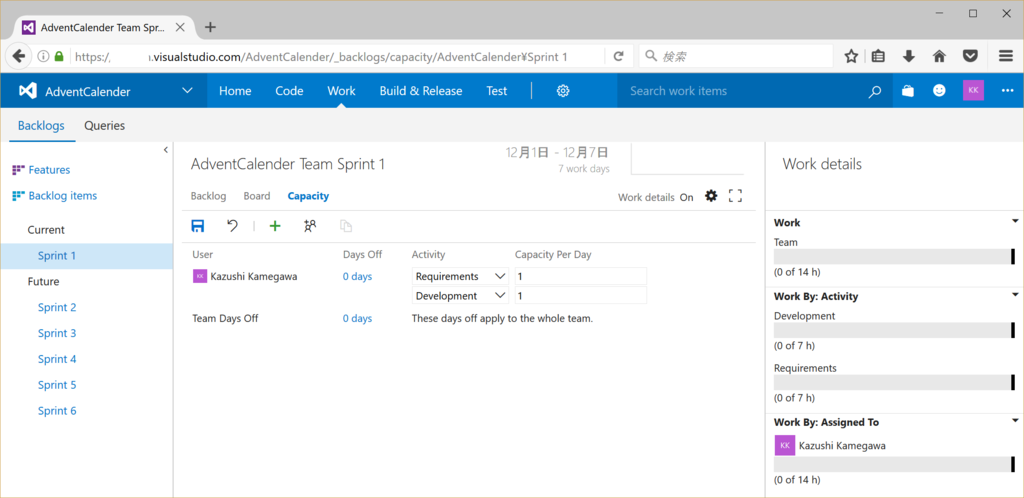Collapse the left sidebar with the chevron
Image resolution: width=1024 pixels, height=498 pixels.
tap(166, 149)
